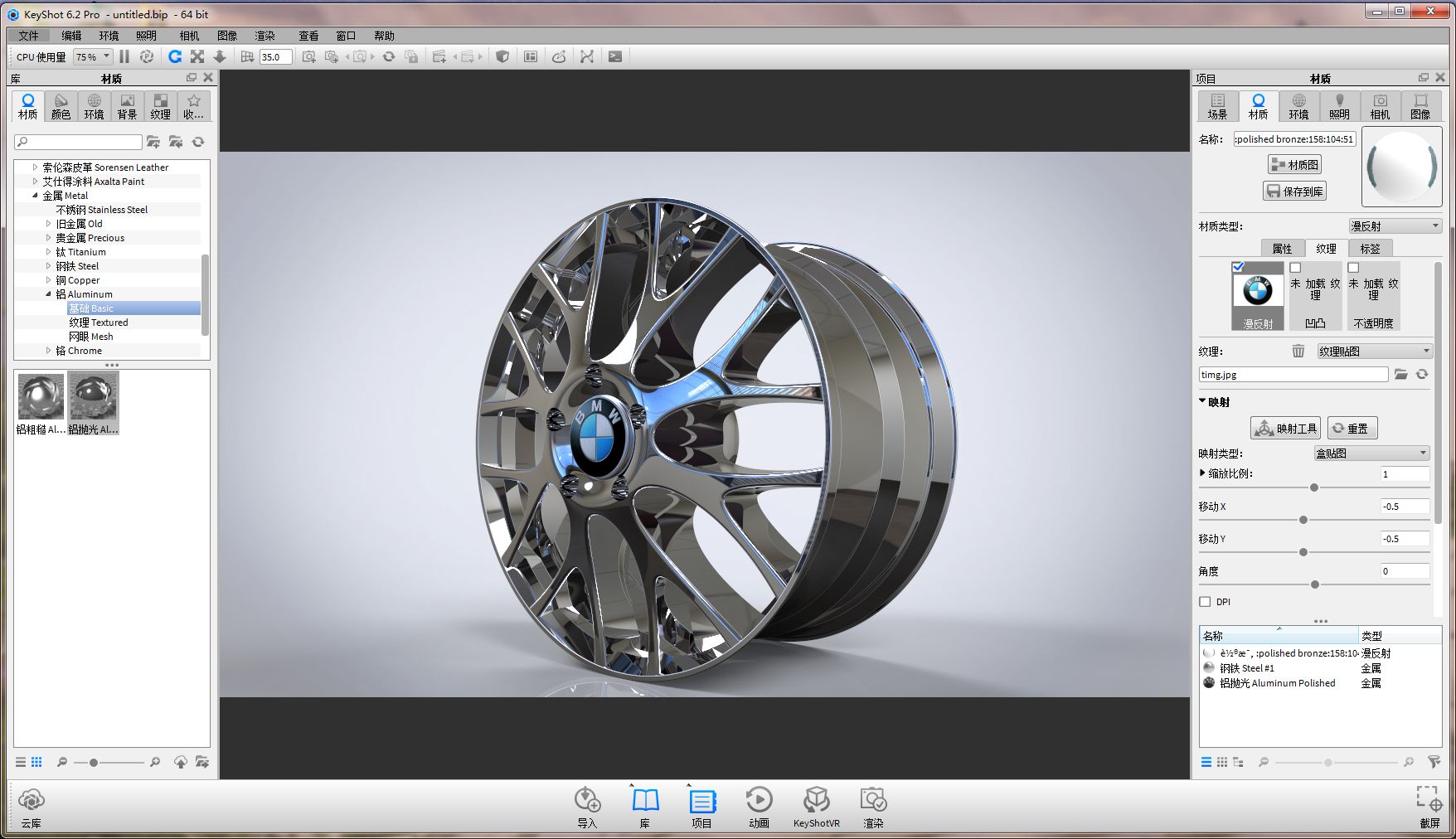Viewport: 1456px width, 839px height.
Task: Click the add camera icon in toolbar
Action: [x=308, y=56]
